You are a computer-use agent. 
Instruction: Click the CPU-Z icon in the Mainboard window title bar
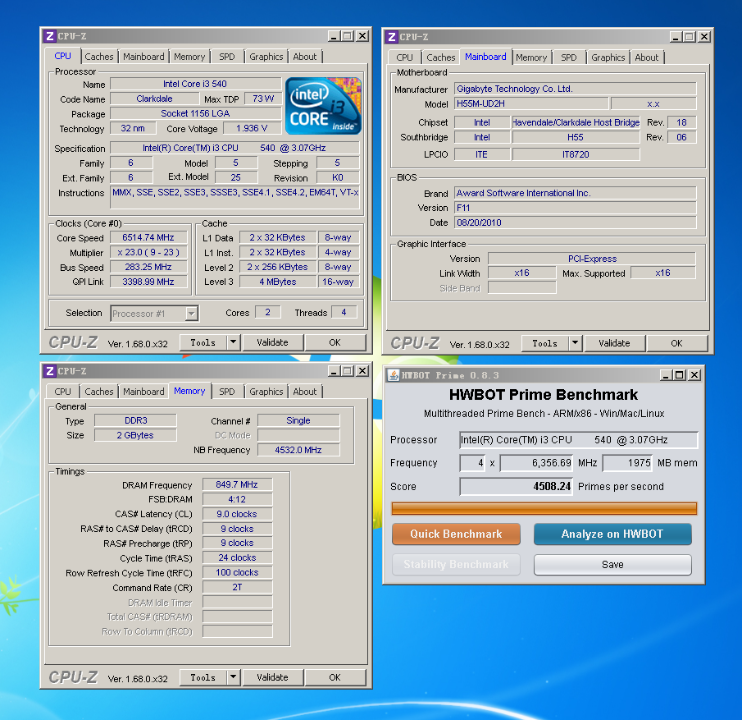click(391, 37)
